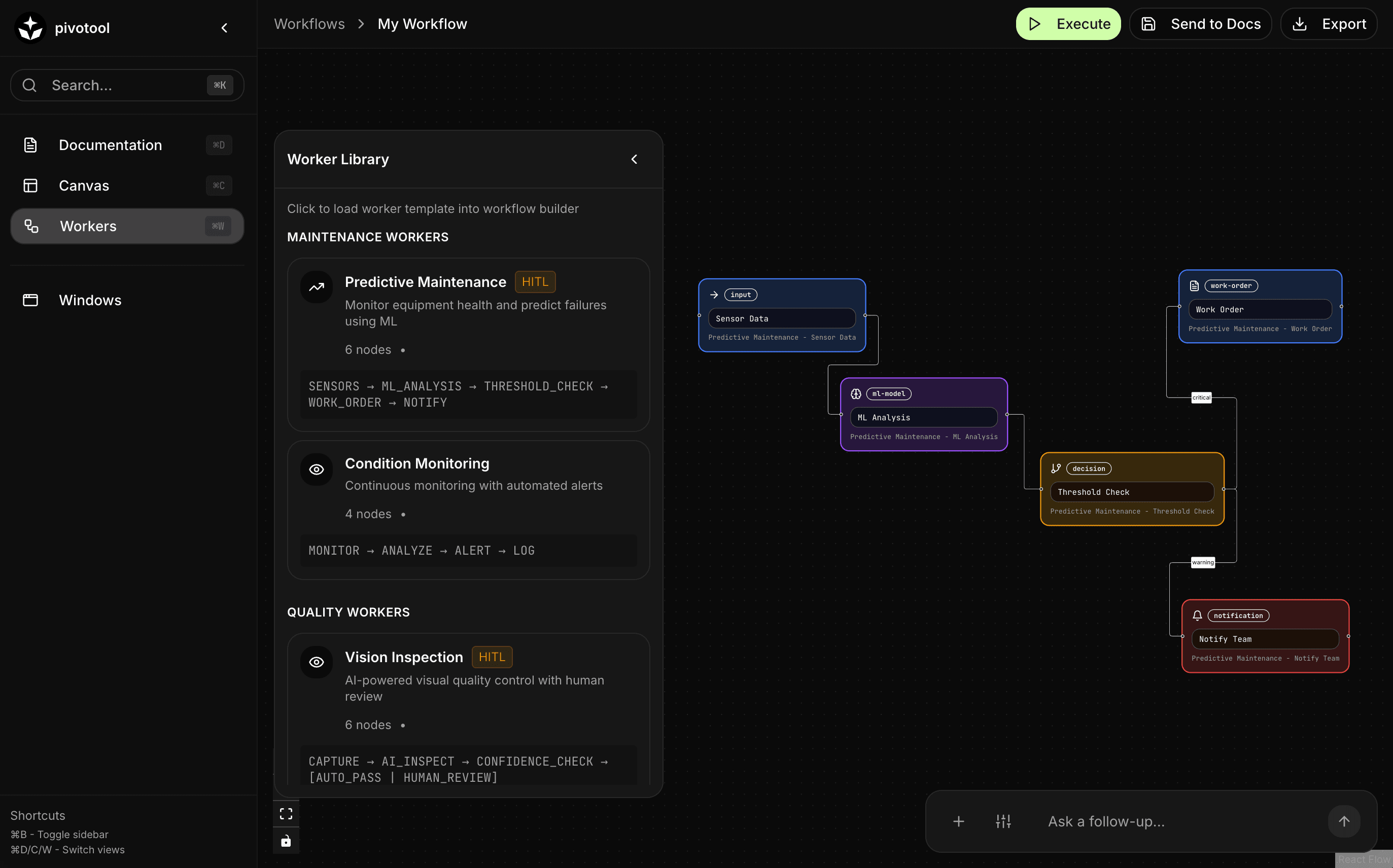Toggle the canvas lock icon
This screenshot has height=868, width=1393.
pyautogui.click(x=286, y=841)
